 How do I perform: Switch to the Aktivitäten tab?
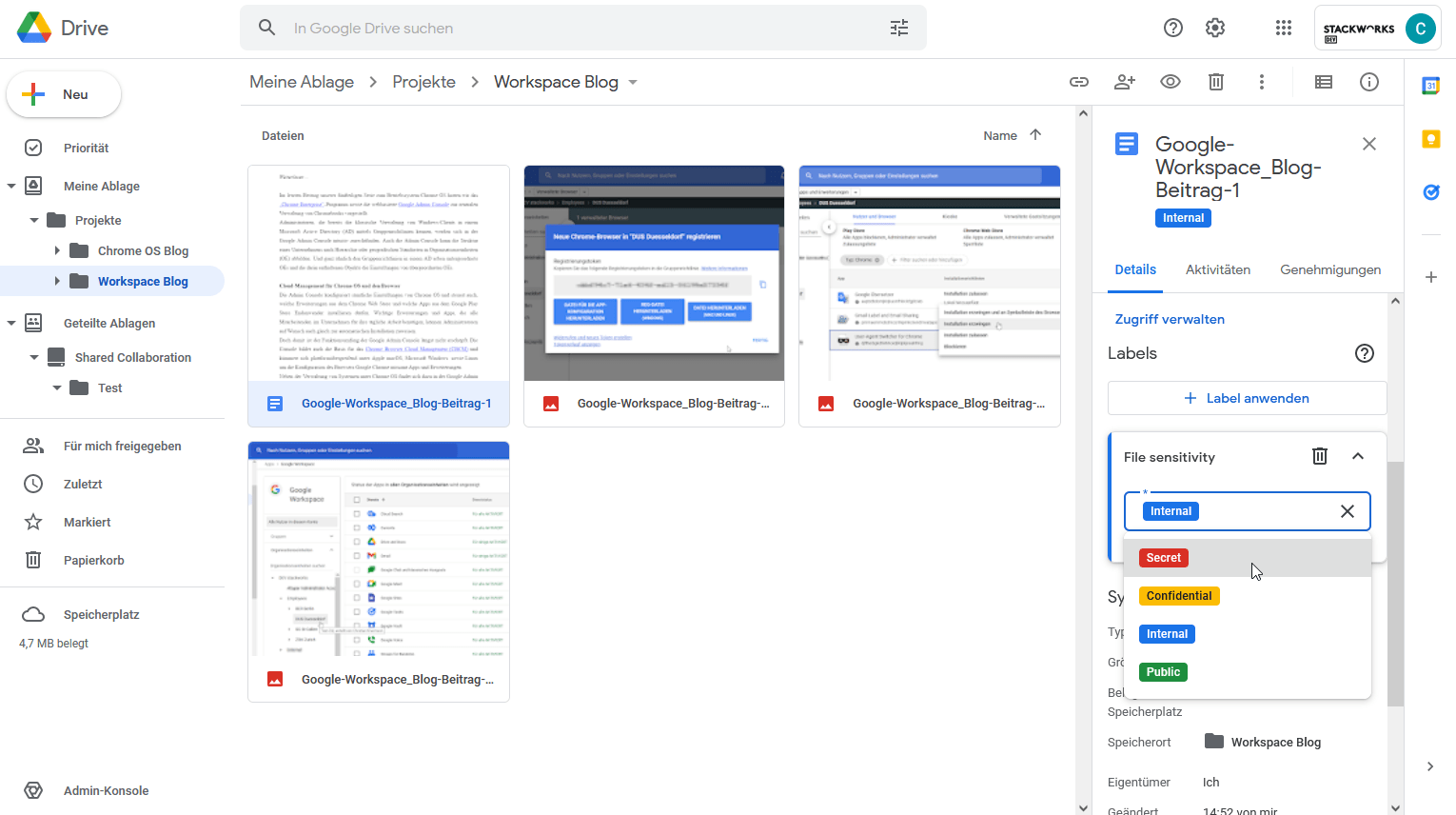1218,269
